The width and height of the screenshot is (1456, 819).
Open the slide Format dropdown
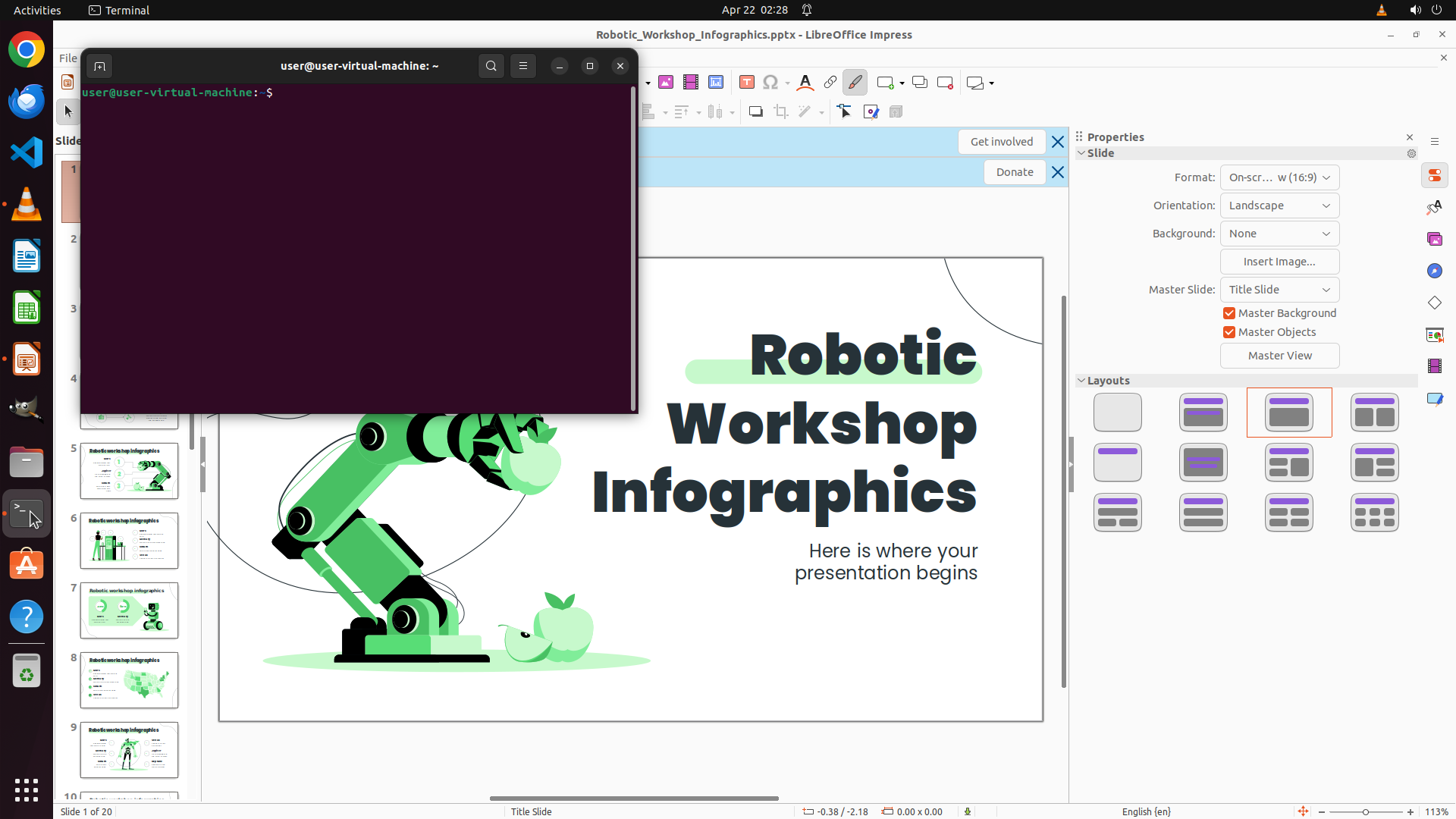coord(1279,177)
